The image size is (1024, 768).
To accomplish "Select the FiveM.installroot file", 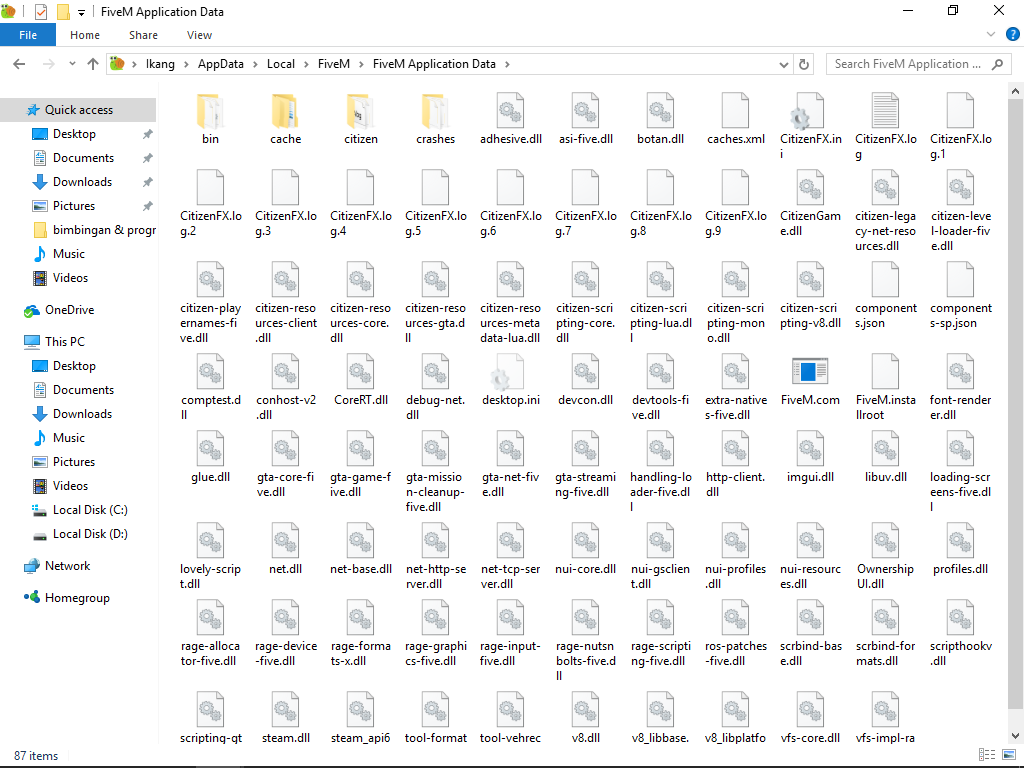I will [x=886, y=387].
